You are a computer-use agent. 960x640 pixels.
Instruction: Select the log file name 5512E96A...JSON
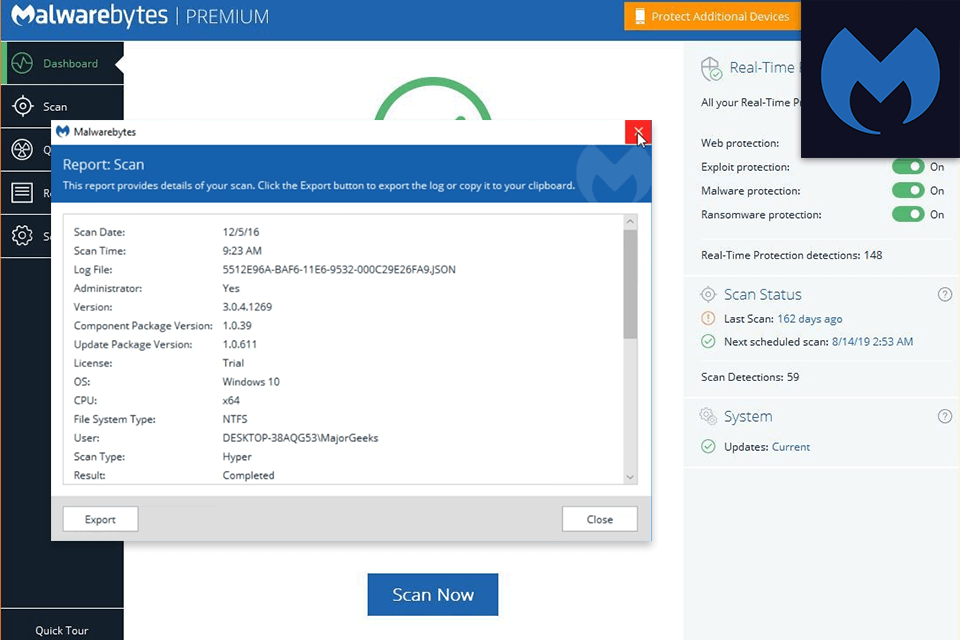point(339,269)
